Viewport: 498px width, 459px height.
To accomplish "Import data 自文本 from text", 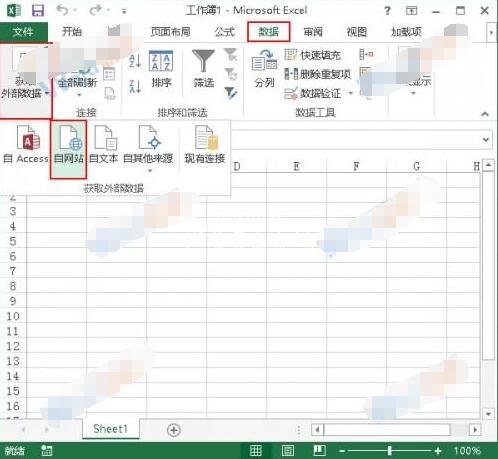I will 104,144.
